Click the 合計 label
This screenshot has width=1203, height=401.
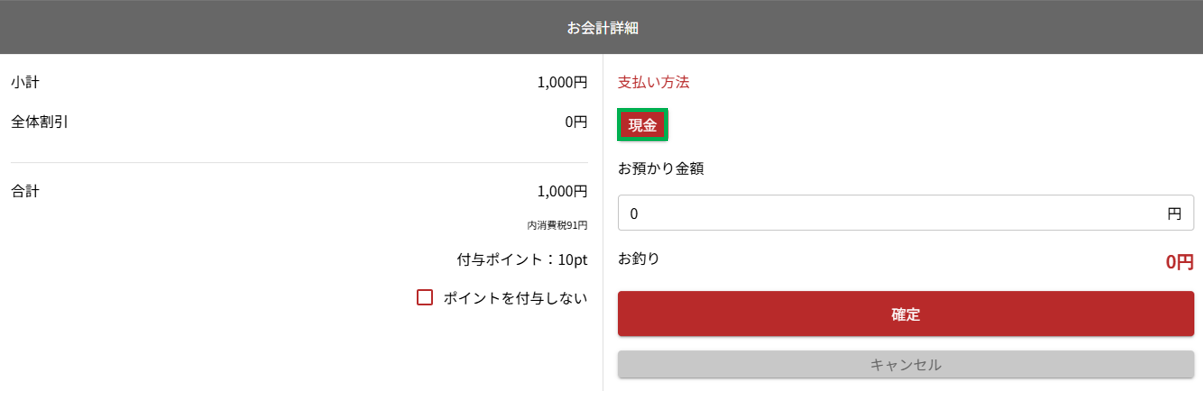tap(25, 190)
